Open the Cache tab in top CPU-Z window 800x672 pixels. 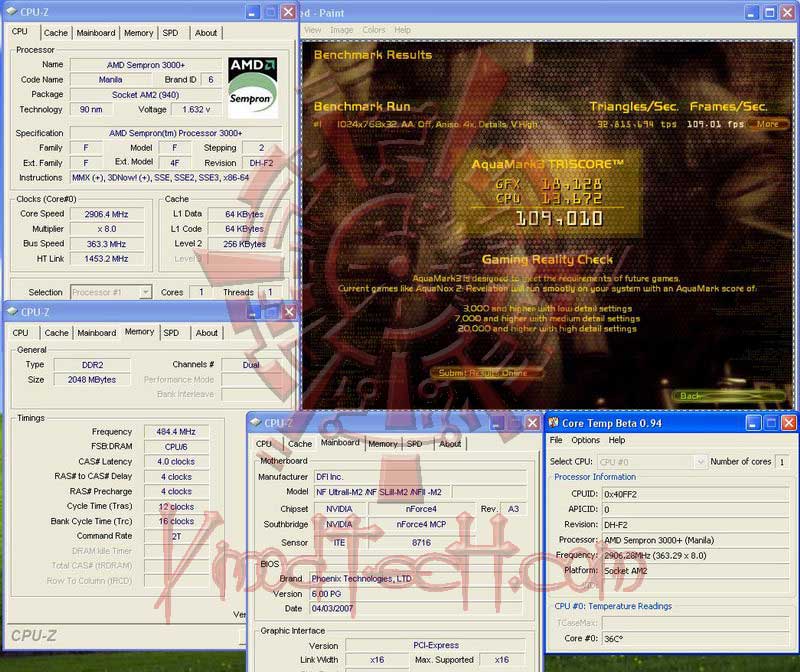(x=56, y=33)
